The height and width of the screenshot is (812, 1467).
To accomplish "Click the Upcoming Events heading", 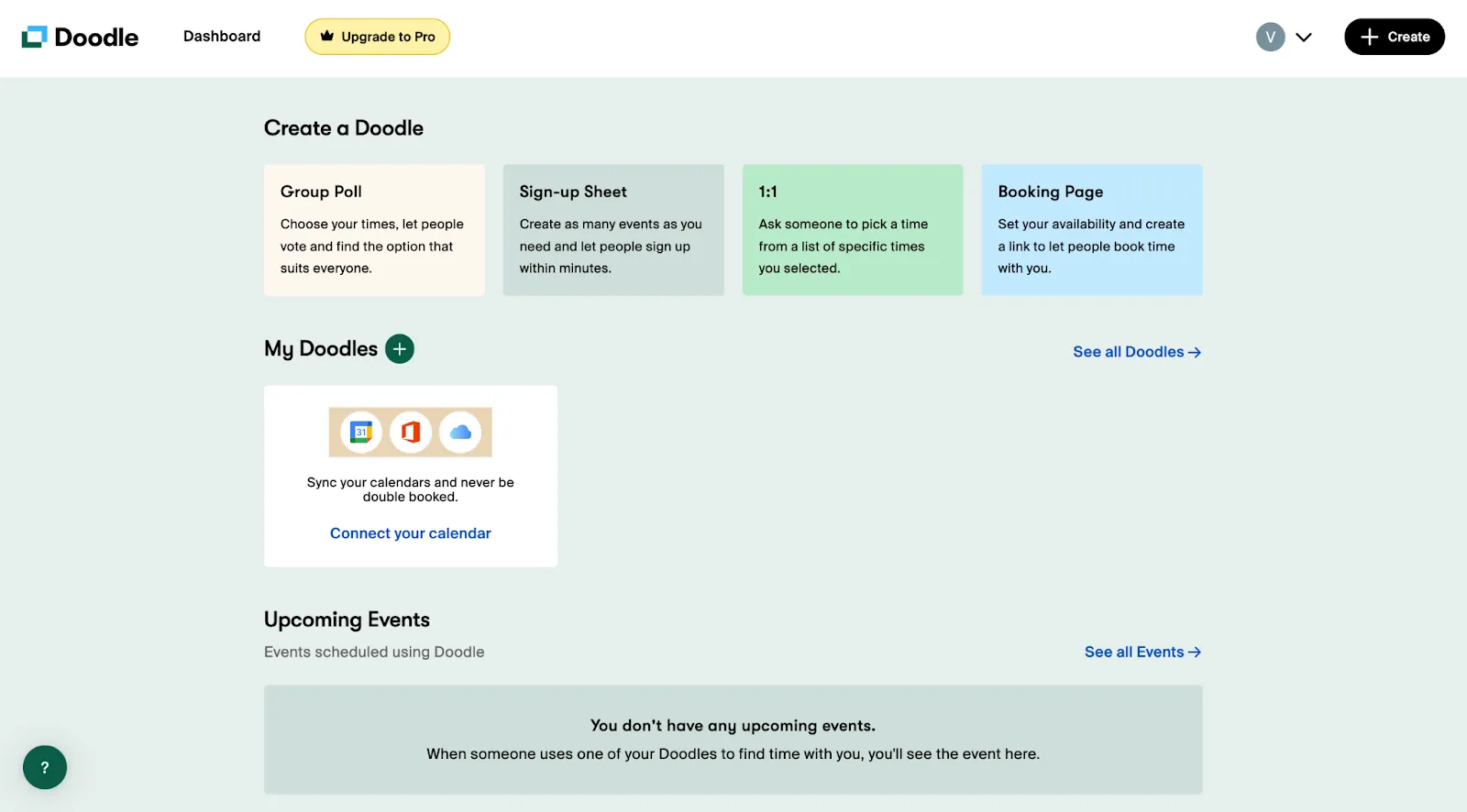I will pyautogui.click(x=347, y=620).
